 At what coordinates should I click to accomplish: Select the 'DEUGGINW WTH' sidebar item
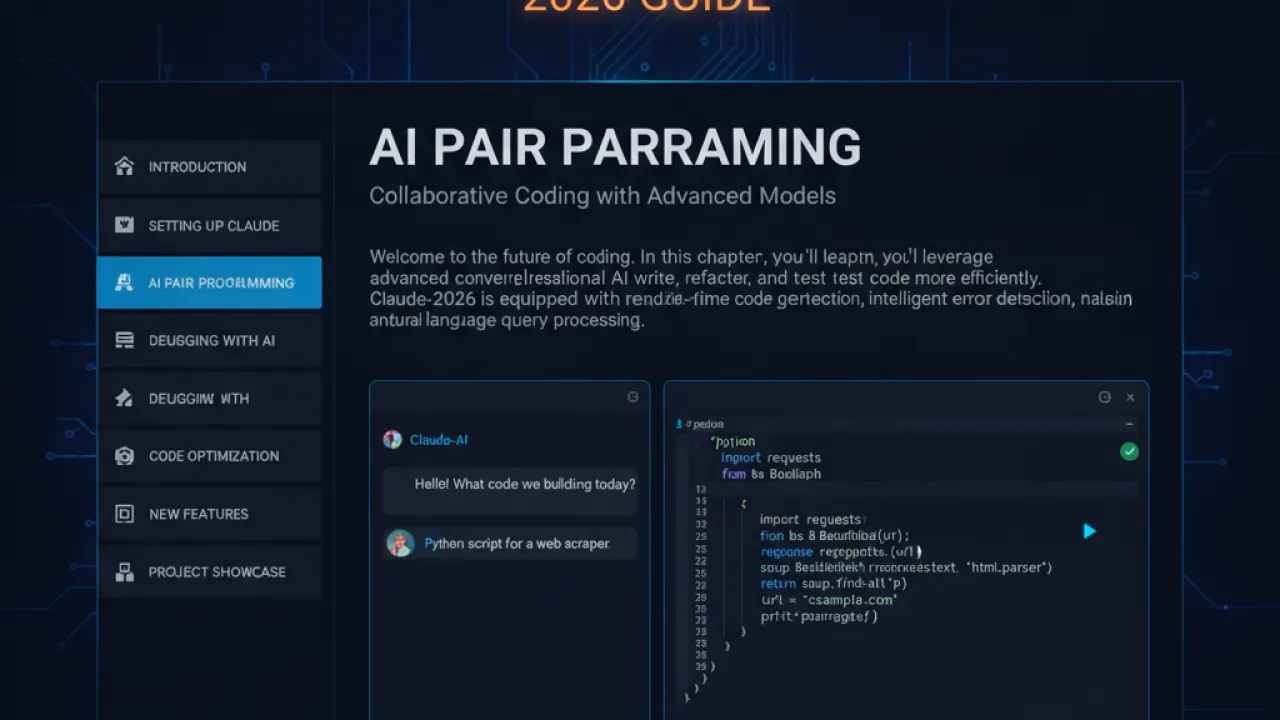pyautogui.click(x=209, y=398)
